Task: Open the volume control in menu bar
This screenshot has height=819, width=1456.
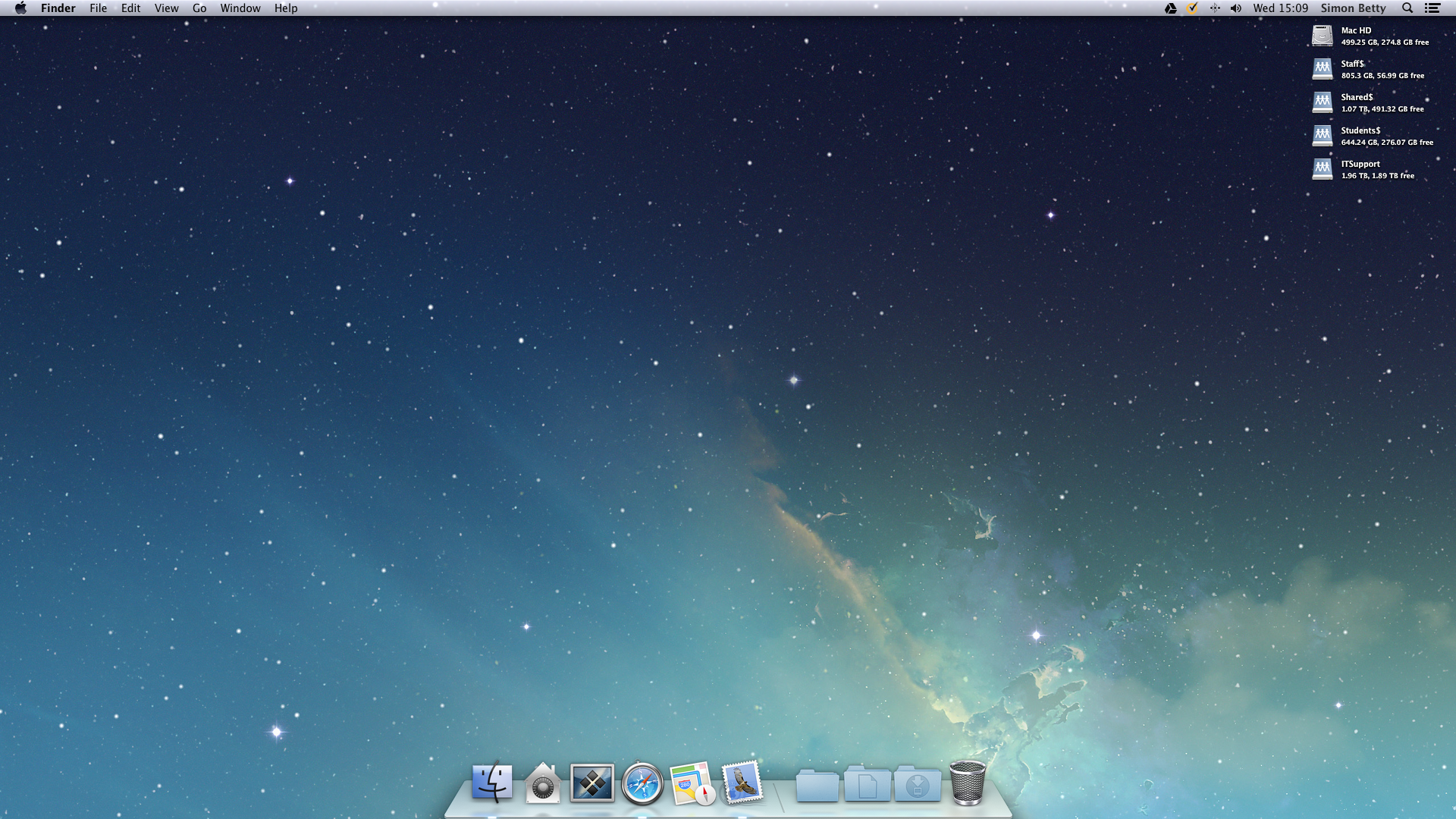Action: pyautogui.click(x=1236, y=8)
